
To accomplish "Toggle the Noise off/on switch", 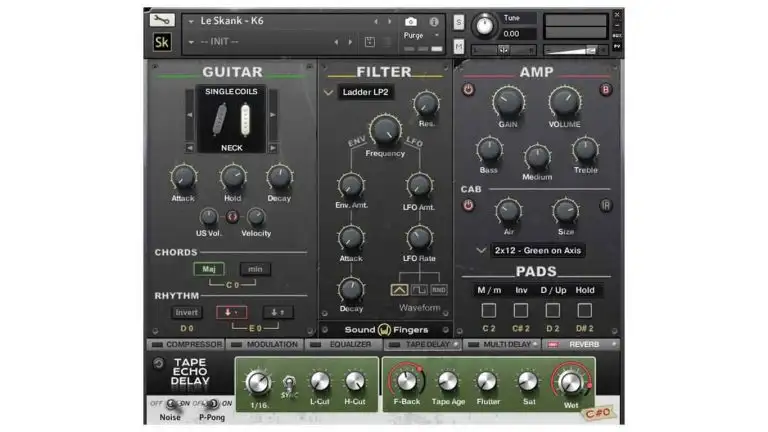I will pos(171,404).
